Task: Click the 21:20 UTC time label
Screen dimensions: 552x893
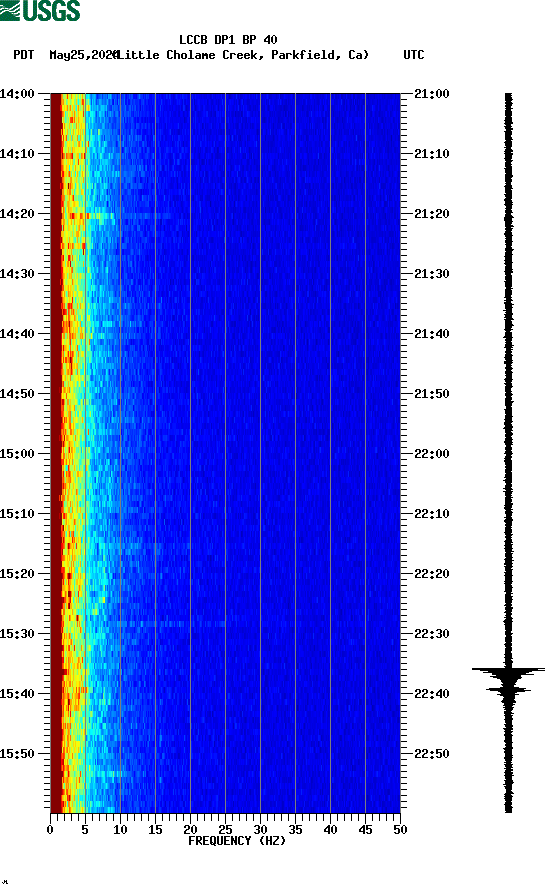Action: coord(432,214)
